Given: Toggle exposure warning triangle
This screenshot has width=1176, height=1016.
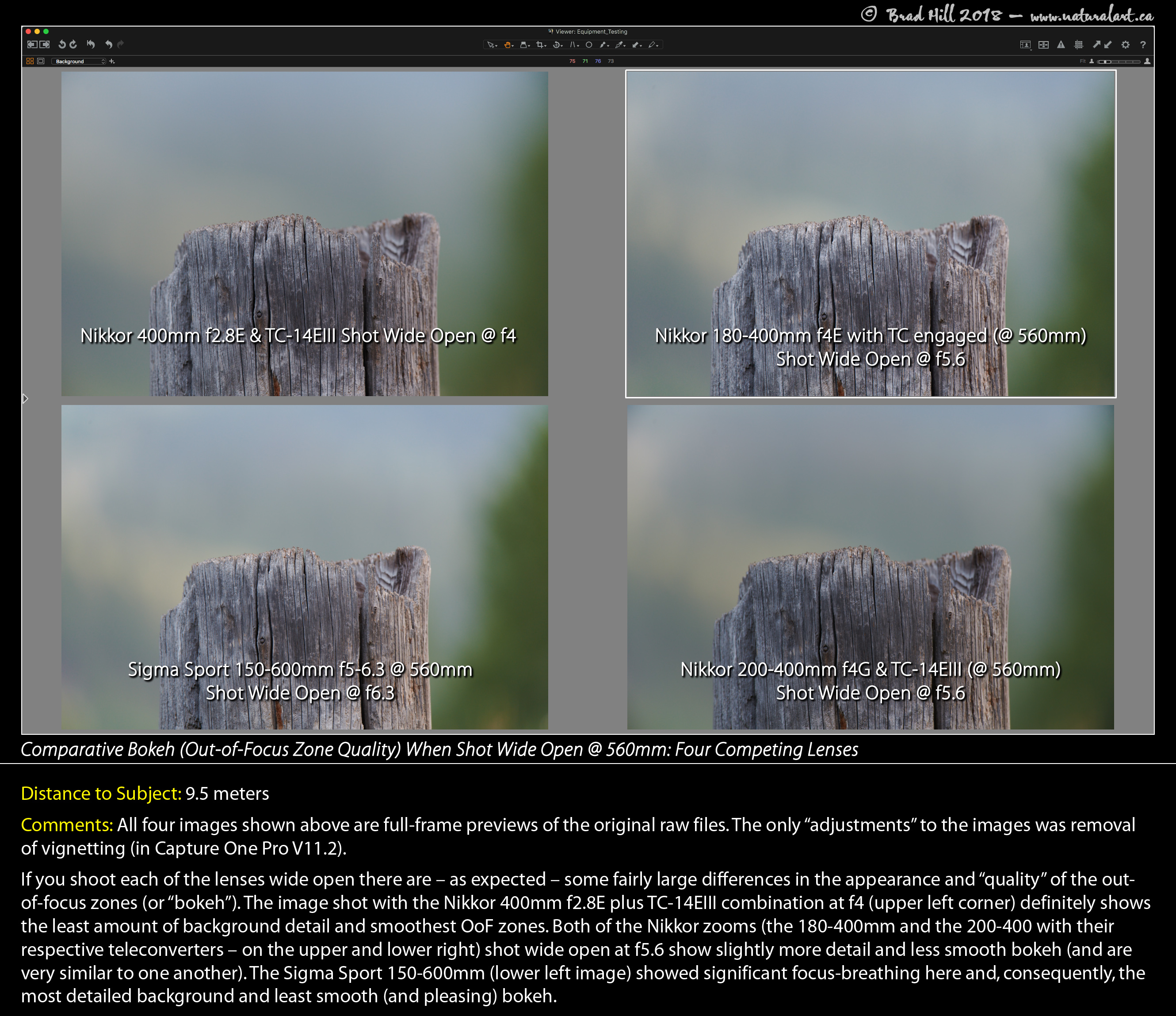Looking at the screenshot, I should click(1061, 45).
